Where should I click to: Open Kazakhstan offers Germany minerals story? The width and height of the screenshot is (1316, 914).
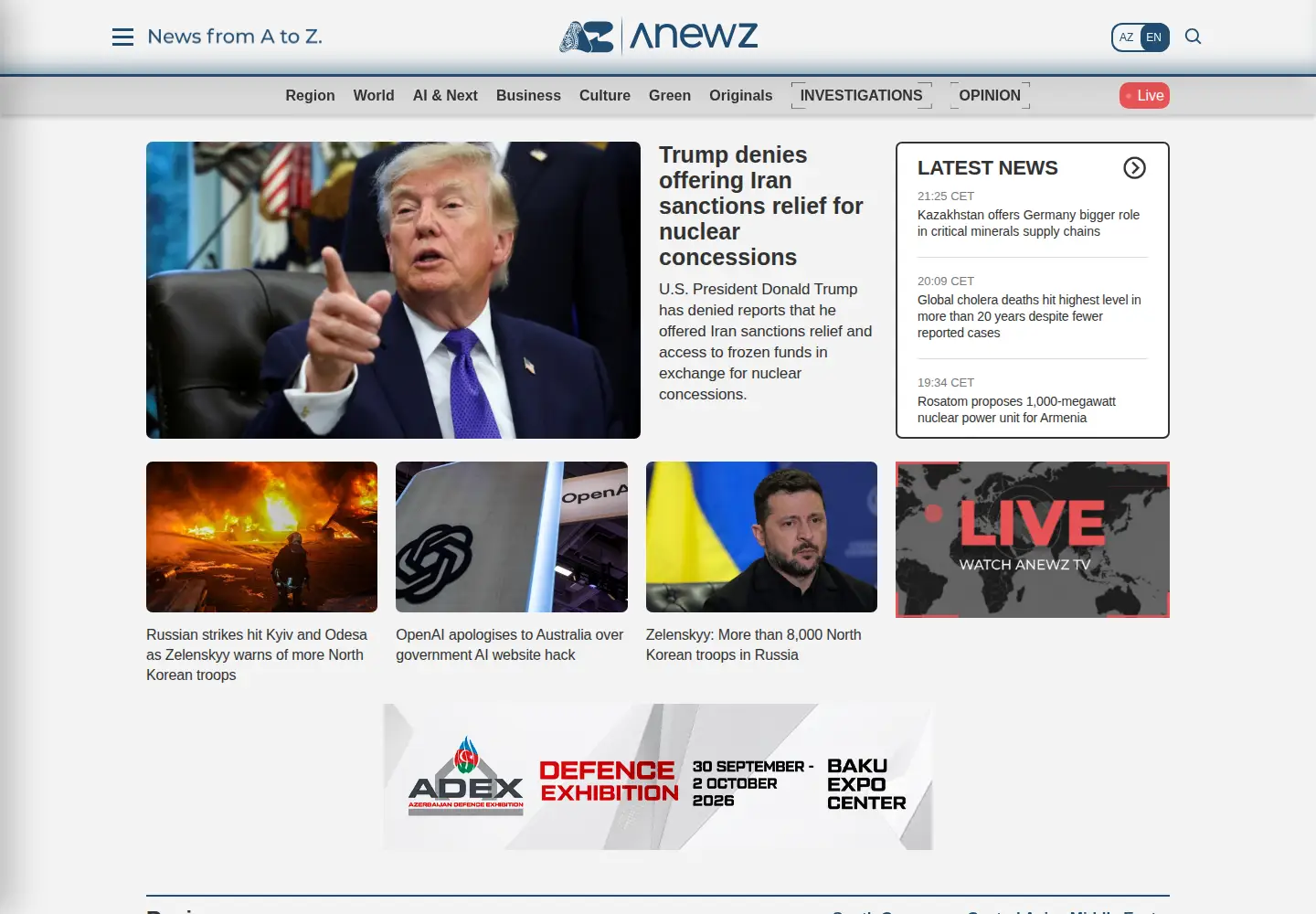(1028, 223)
